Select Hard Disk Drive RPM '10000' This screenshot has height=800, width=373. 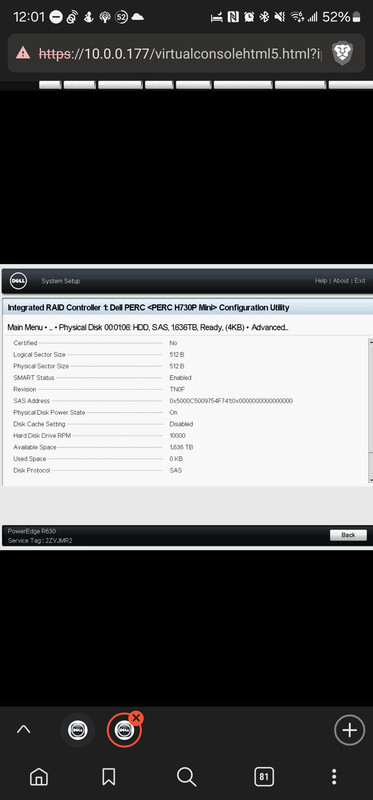tap(178, 436)
